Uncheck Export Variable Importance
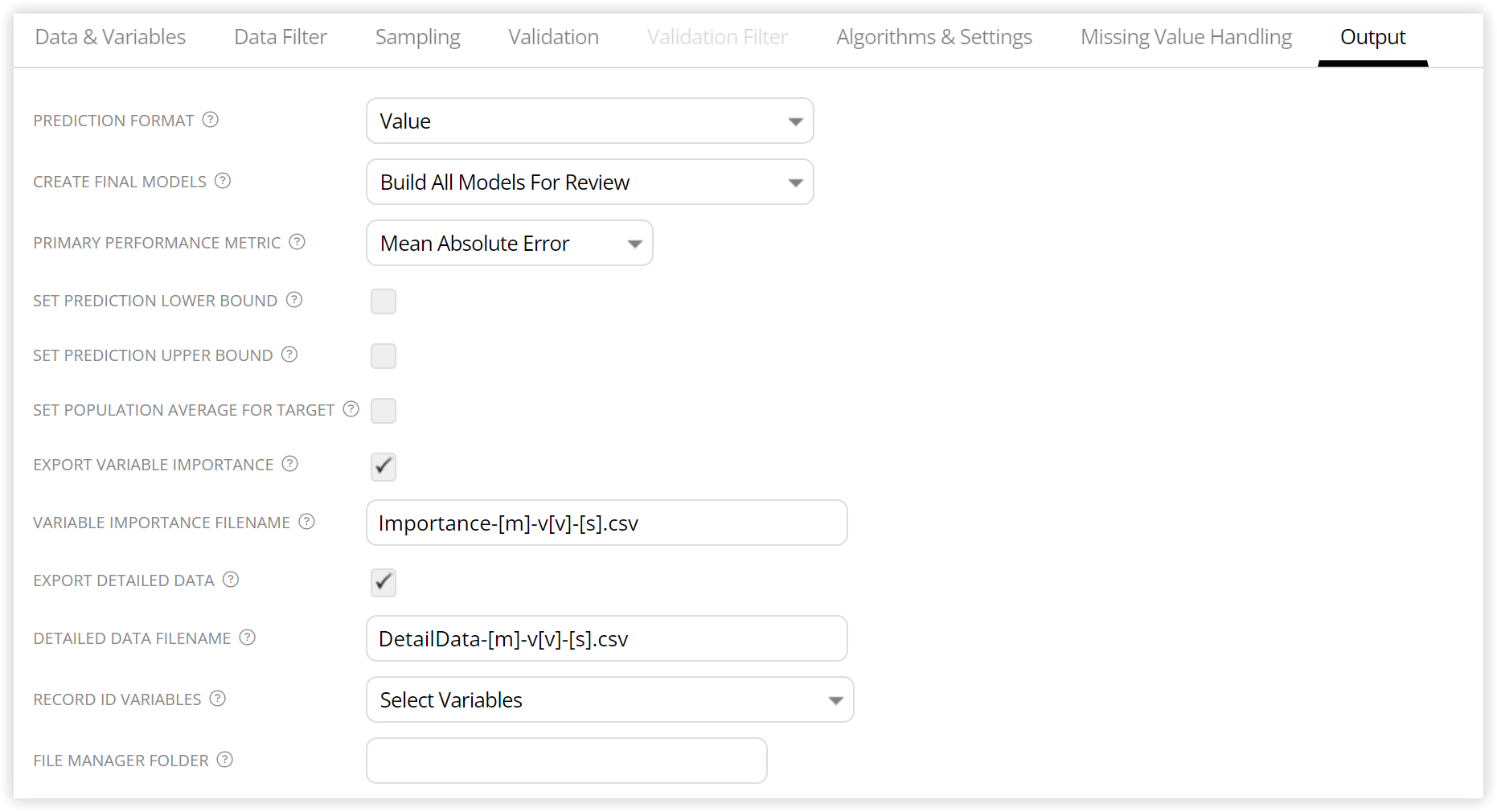Image resolution: width=1497 pixels, height=812 pixels. tap(383, 466)
